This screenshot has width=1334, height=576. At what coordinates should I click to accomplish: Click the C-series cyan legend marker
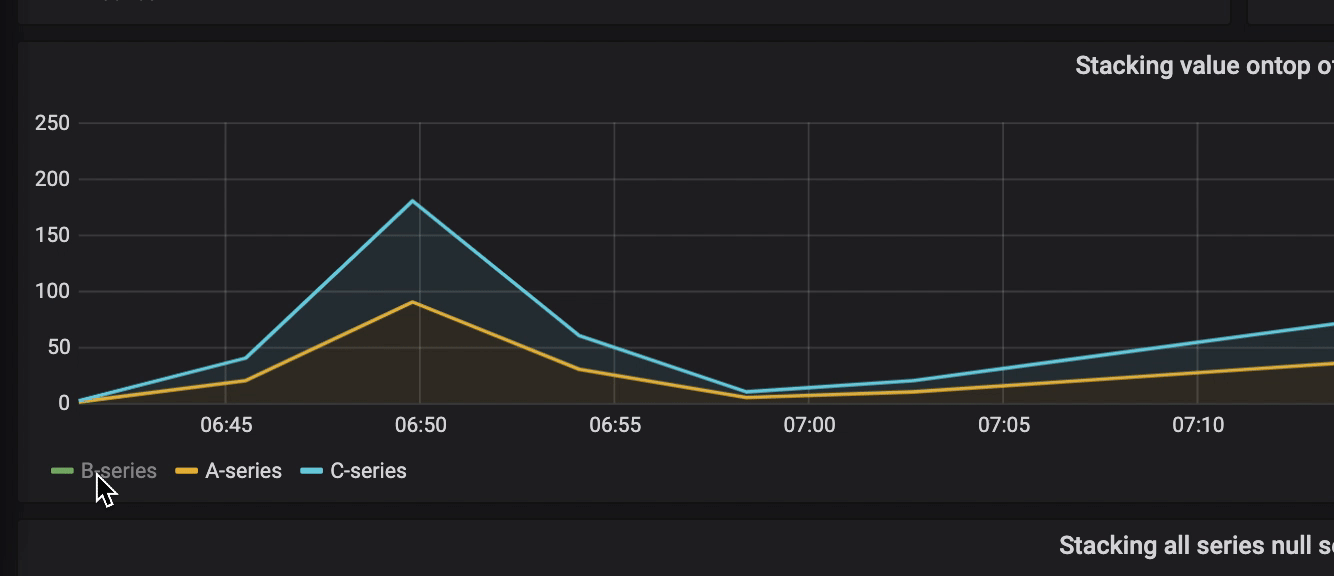(x=310, y=470)
